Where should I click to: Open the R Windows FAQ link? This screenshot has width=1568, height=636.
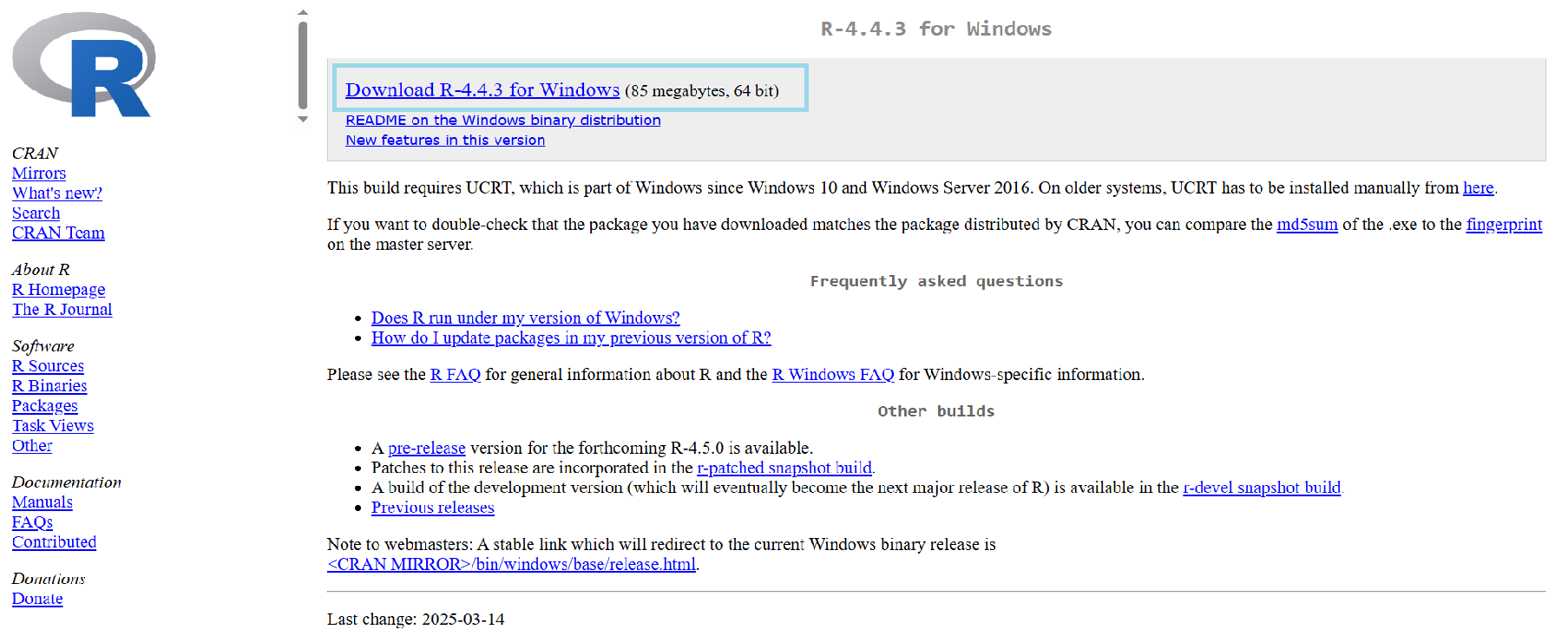click(x=833, y=374)
